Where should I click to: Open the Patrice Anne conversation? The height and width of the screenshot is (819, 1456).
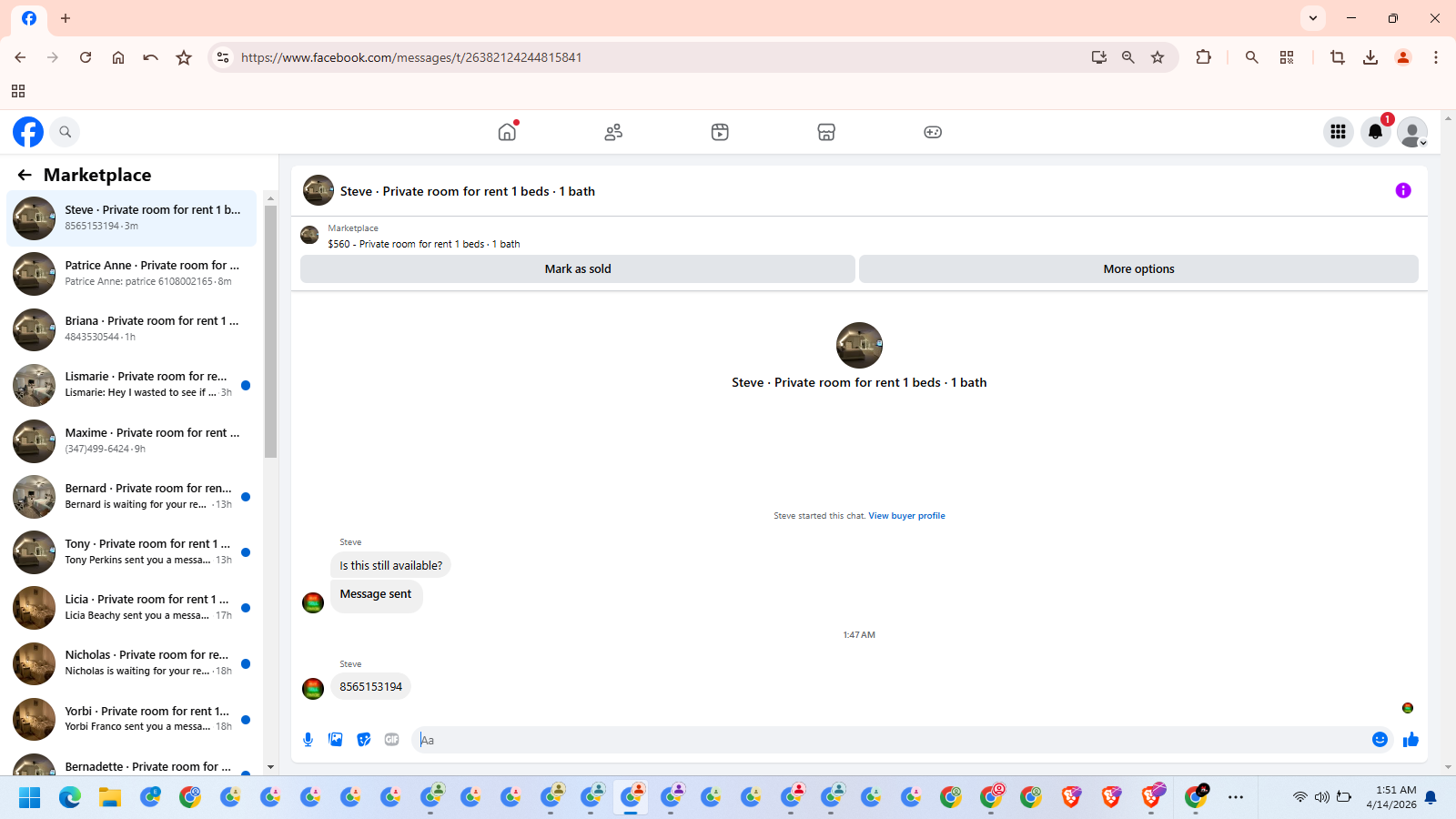[132, 274]
